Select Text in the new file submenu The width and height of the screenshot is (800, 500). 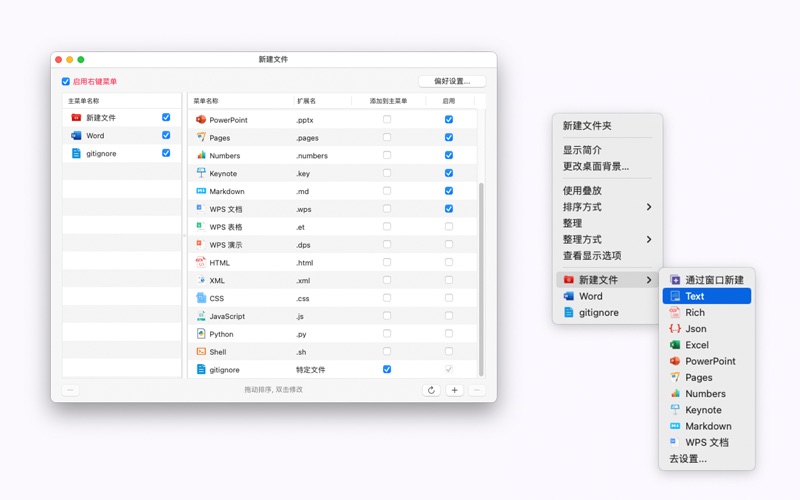(707, 296)
